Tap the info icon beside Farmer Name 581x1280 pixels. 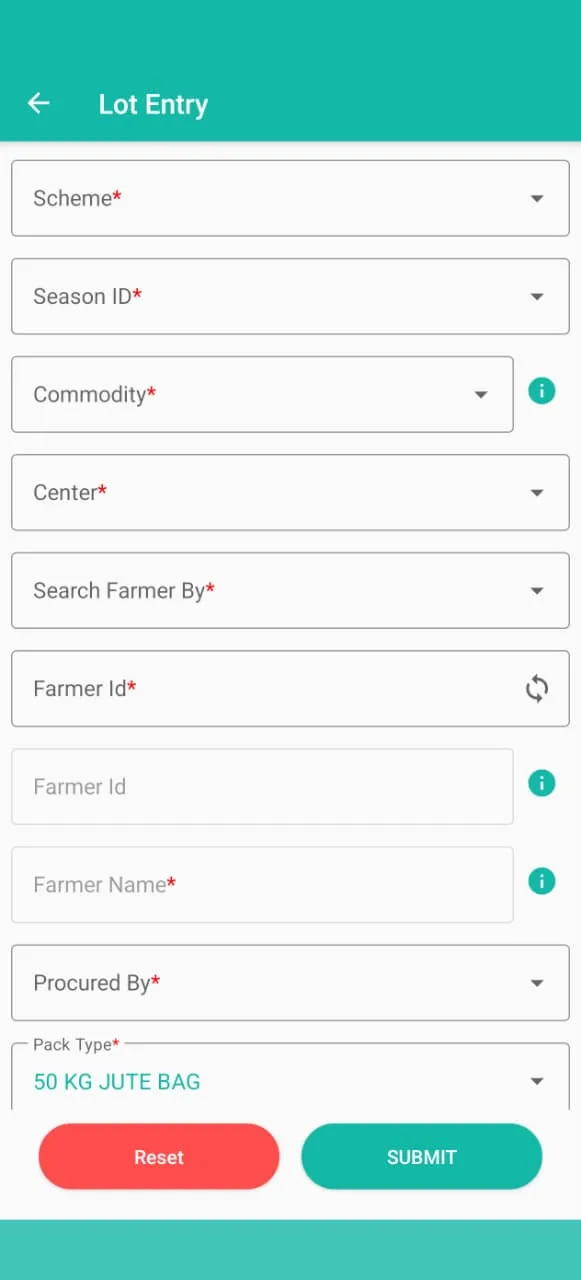(x=541, y=880)
